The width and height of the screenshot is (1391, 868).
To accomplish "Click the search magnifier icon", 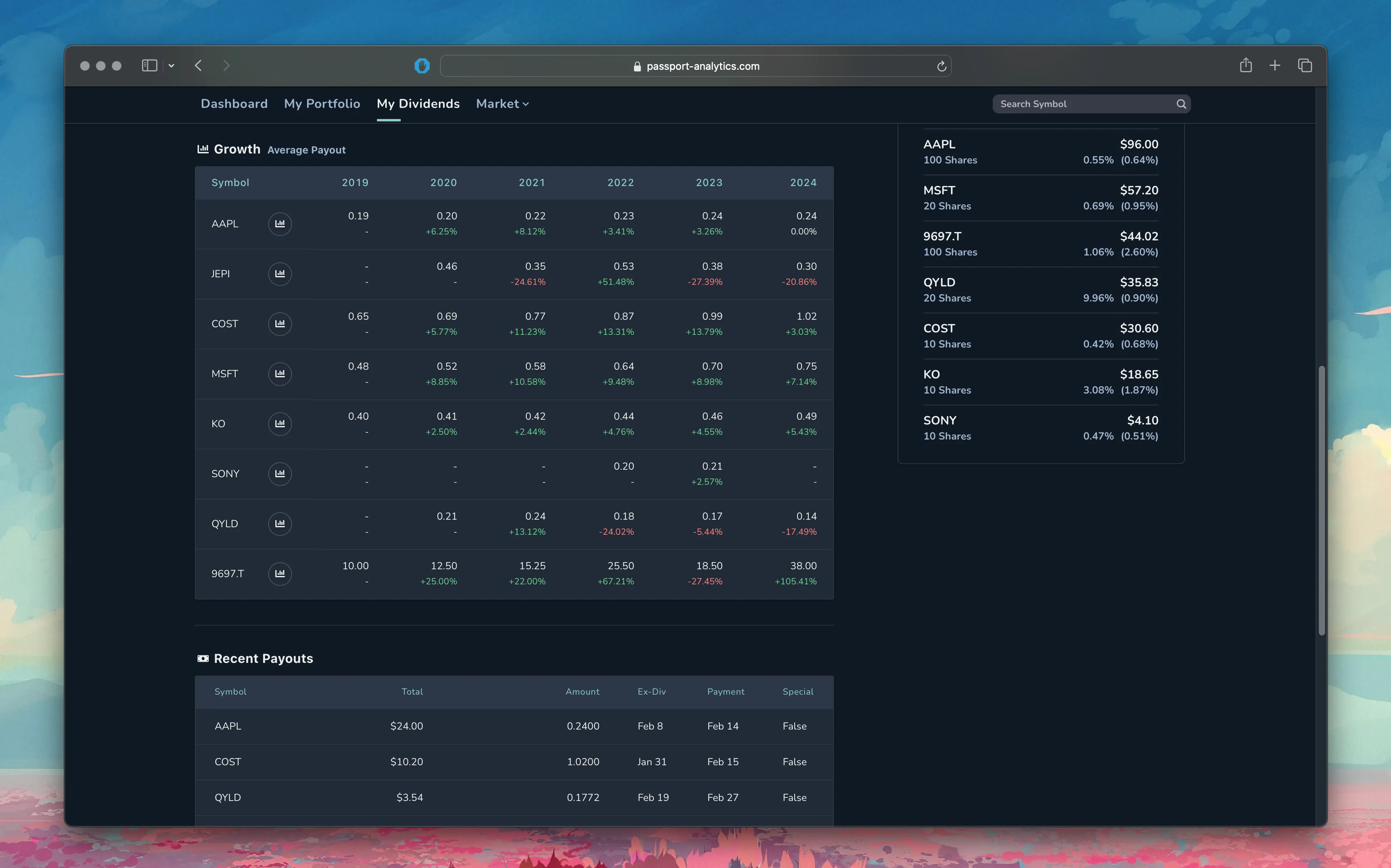I will (1180, 104).
